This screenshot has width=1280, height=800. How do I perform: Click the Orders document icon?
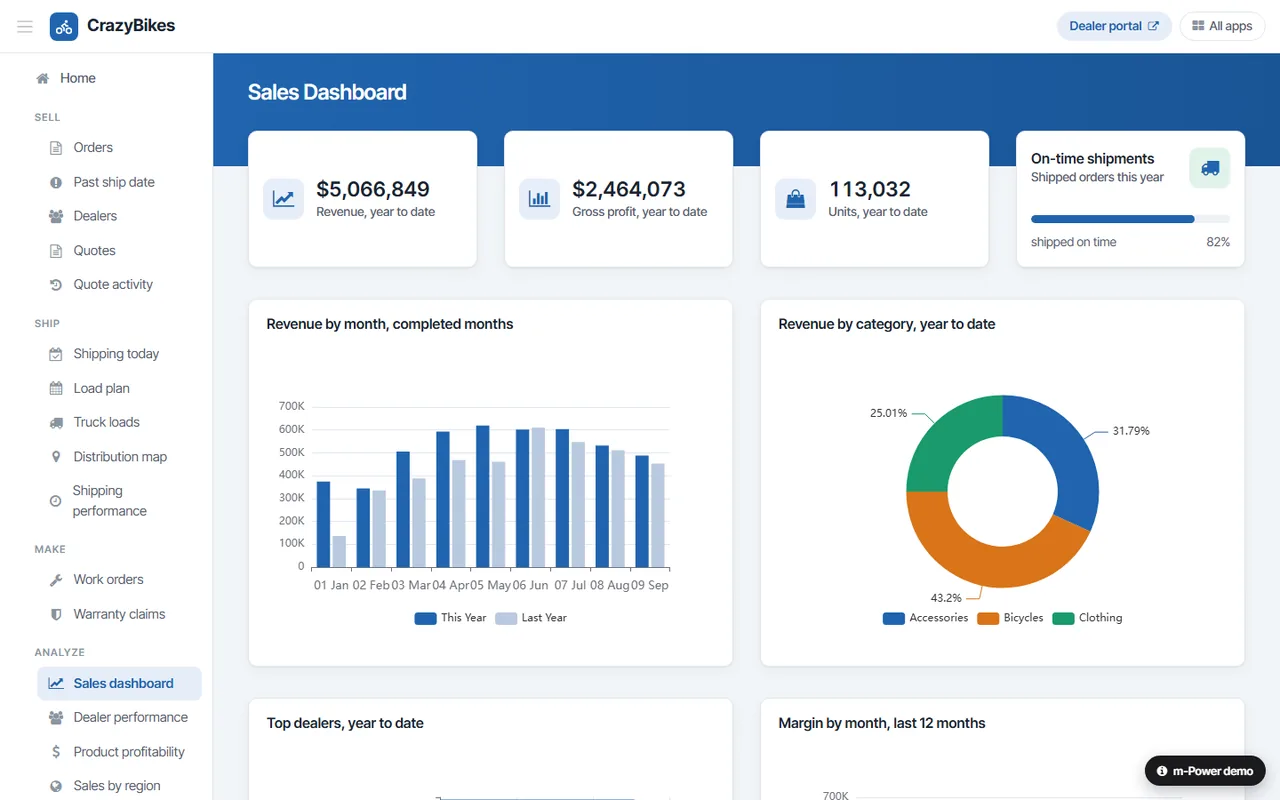(x=56, y=148)
